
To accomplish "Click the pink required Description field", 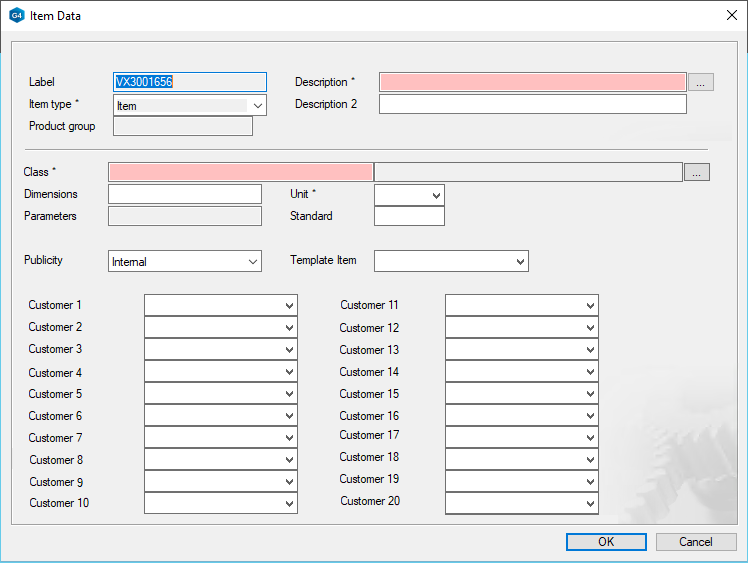I will (532, 82).
